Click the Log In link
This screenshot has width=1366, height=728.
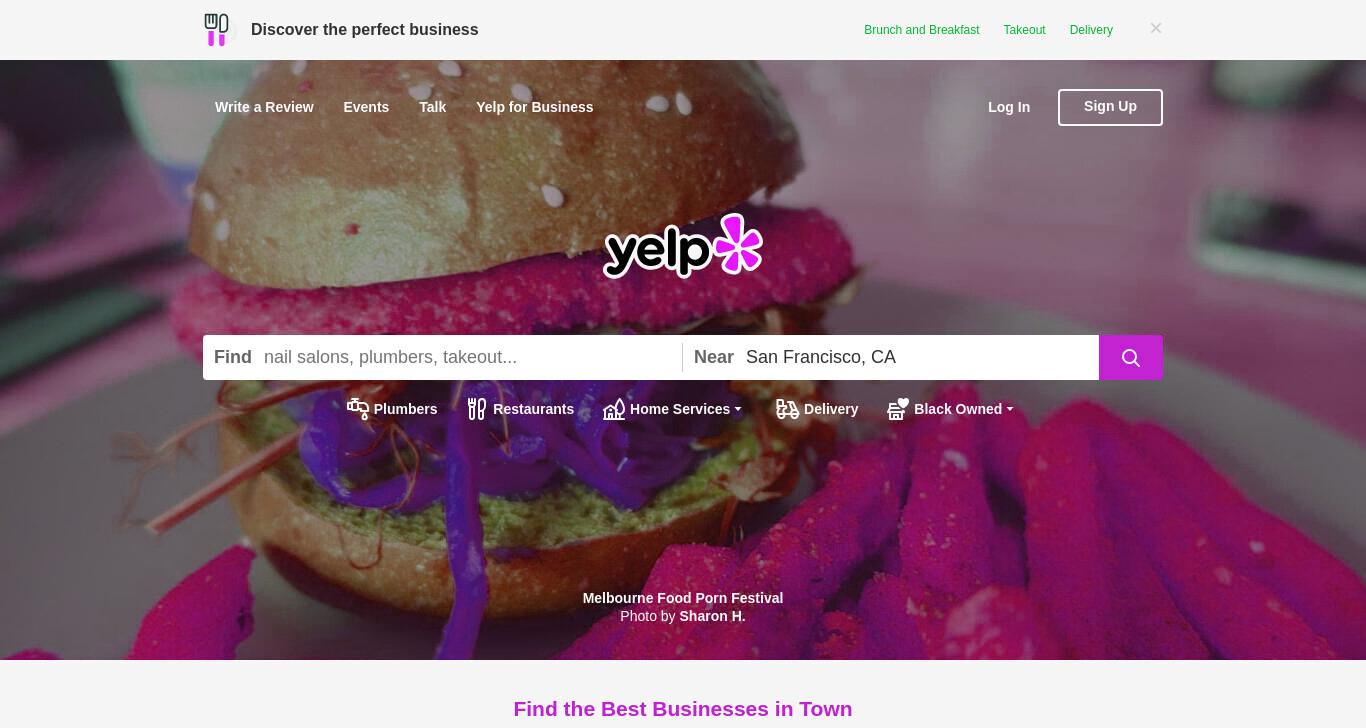click(1009, 107)
